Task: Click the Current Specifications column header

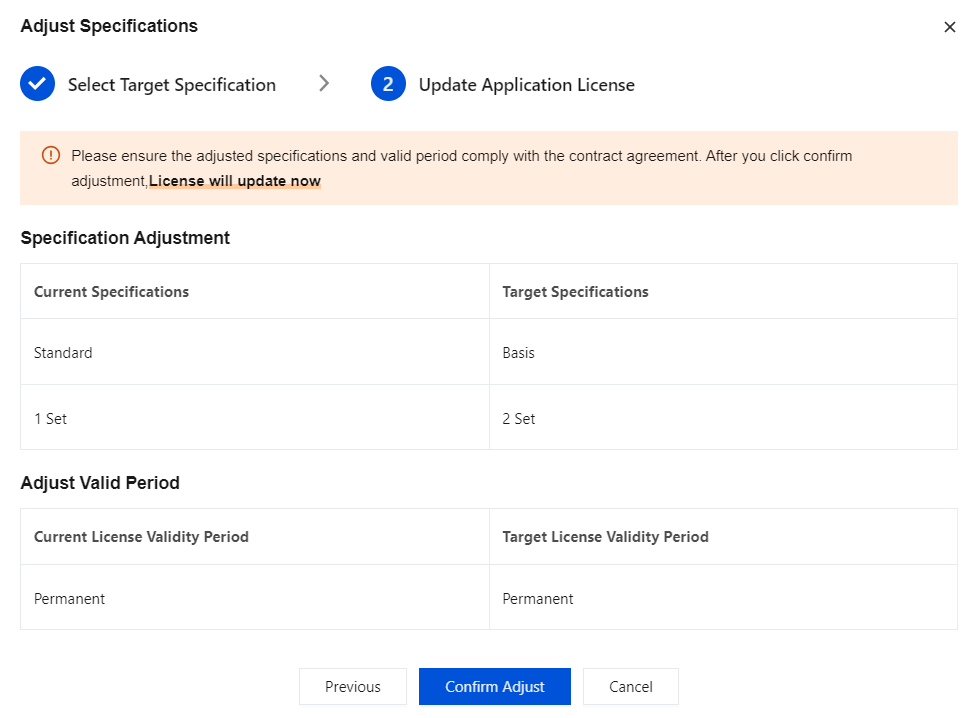Action: click(112, 292)
